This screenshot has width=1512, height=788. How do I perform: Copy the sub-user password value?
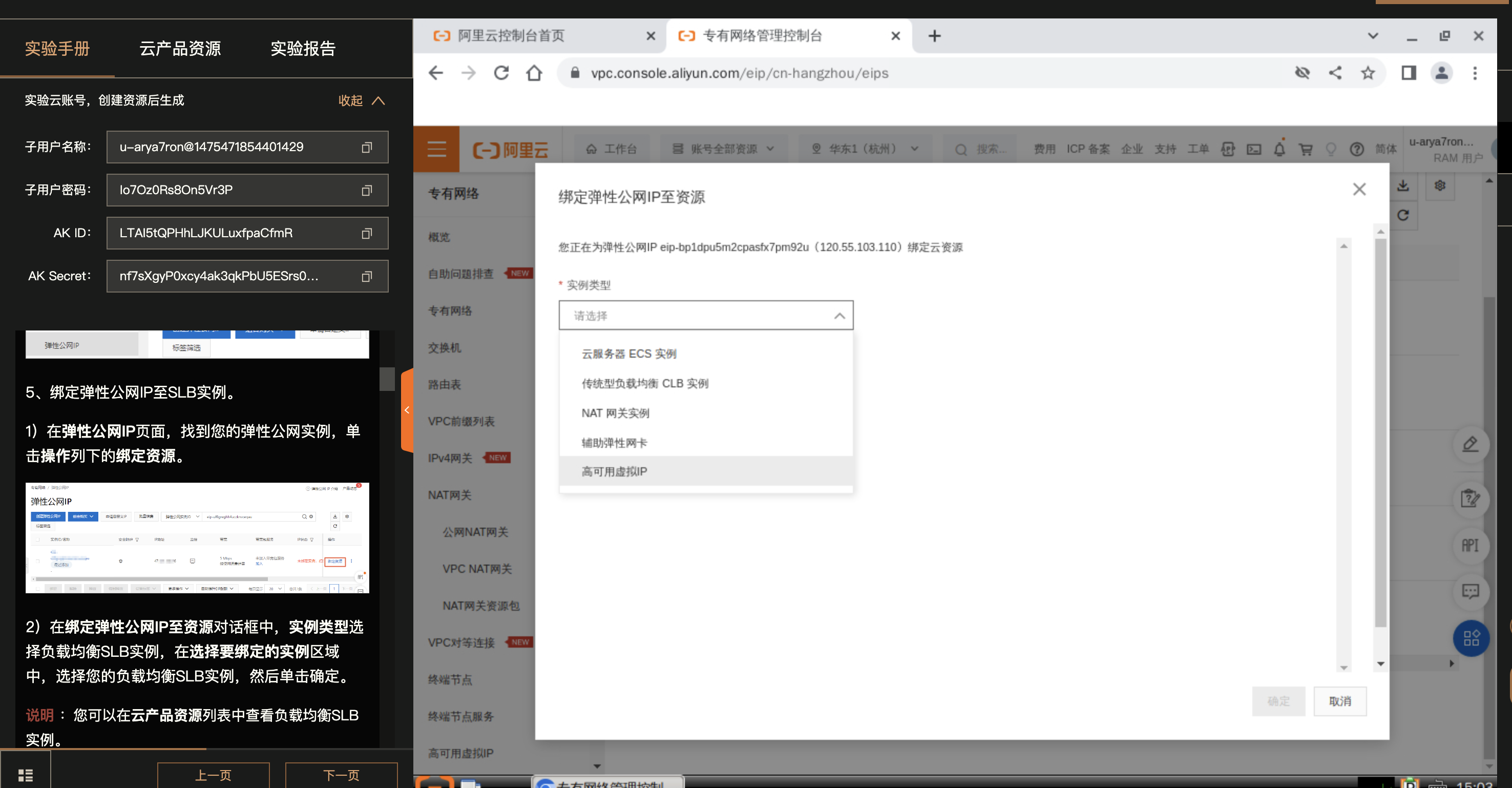tap(367, 190)
